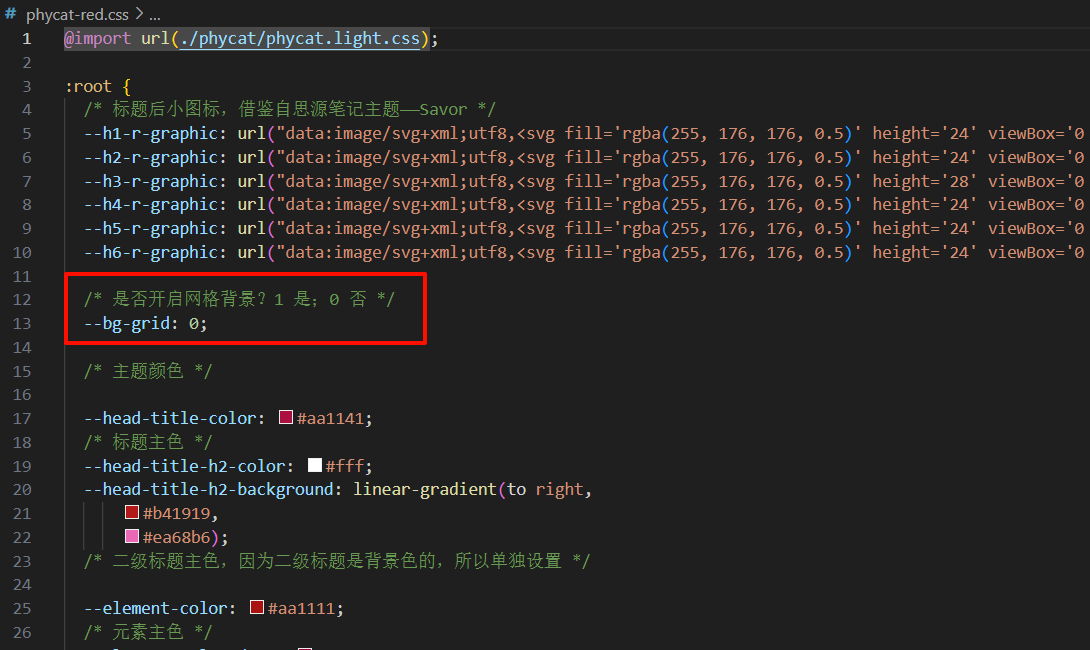The height and width of the screenshot is (650, 1090).
Task: Click the 'to right' gradient direction
Action: click(x=544, y=489)
